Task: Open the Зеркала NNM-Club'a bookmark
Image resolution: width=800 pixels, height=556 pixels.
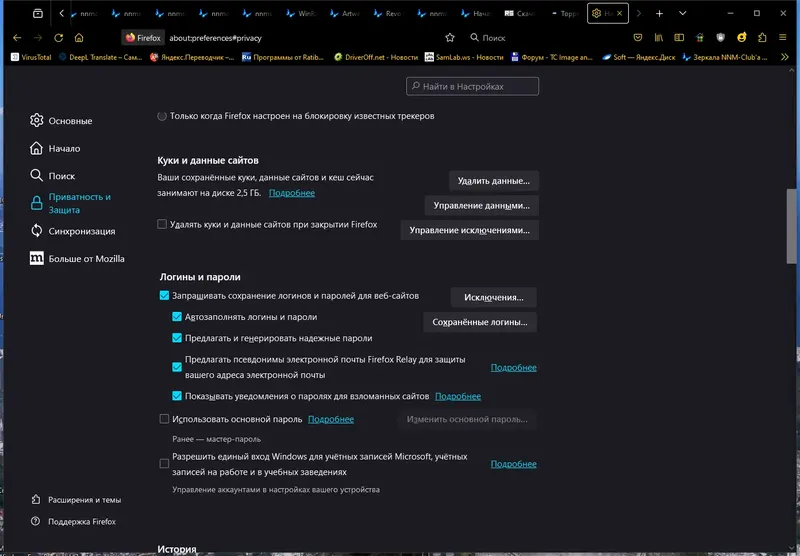Action: tap(725, 57)
